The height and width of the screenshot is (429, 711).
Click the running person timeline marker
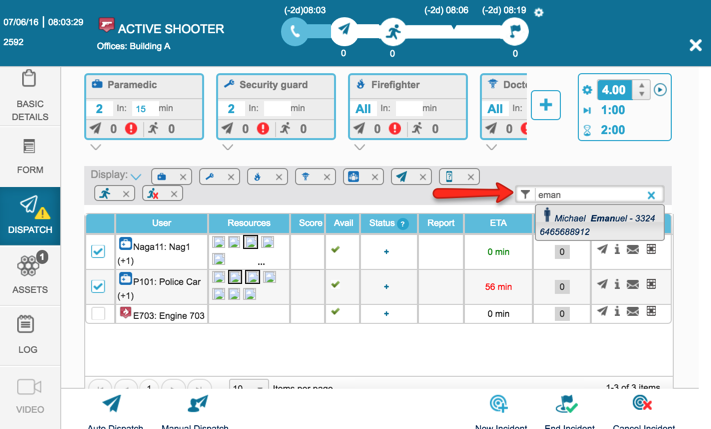393,31
